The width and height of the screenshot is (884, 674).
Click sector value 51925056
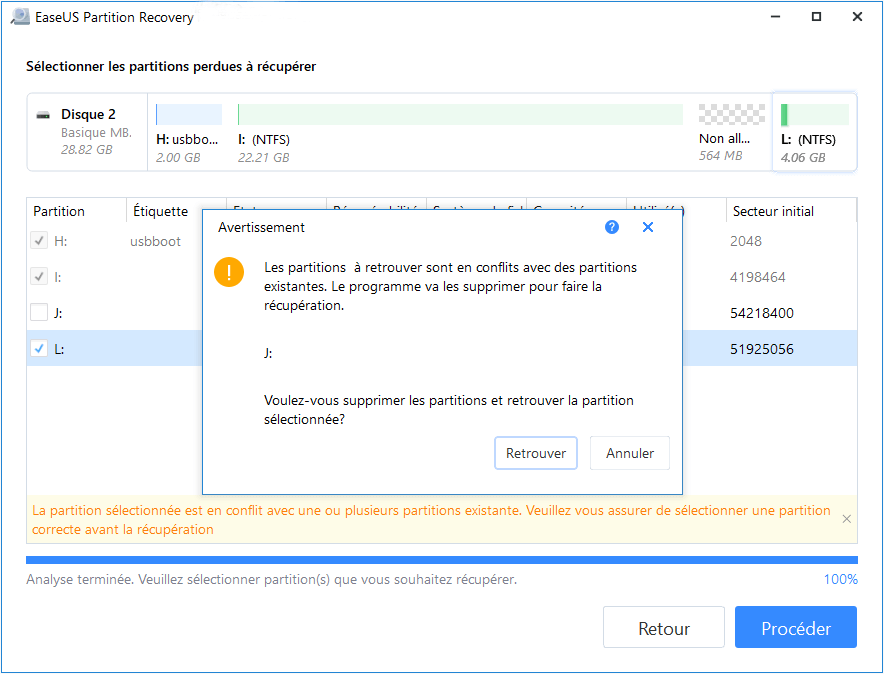click(762, 349)
